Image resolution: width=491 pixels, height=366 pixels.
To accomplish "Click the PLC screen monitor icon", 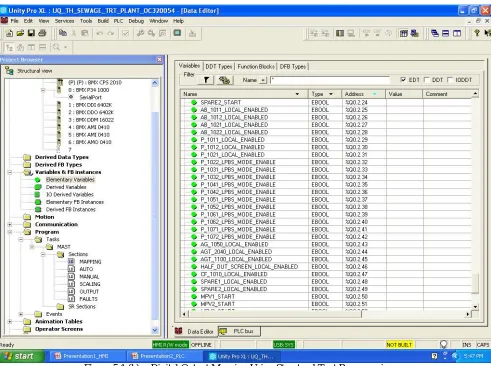I will coord(177,33).
